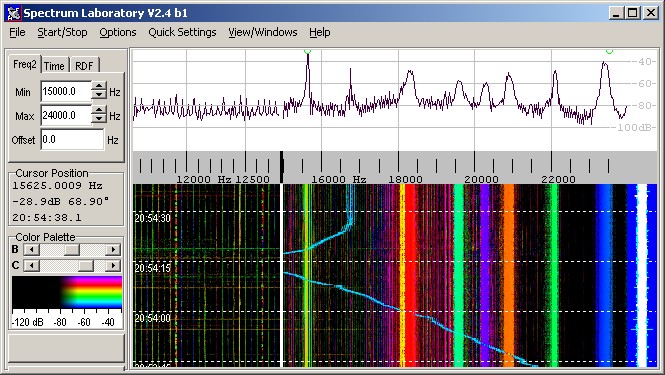Image resolution: width=665 pixels, height=375 pixels.
Task: Decrease Min frequency with down spinner arrow
Action: (99, 95)
